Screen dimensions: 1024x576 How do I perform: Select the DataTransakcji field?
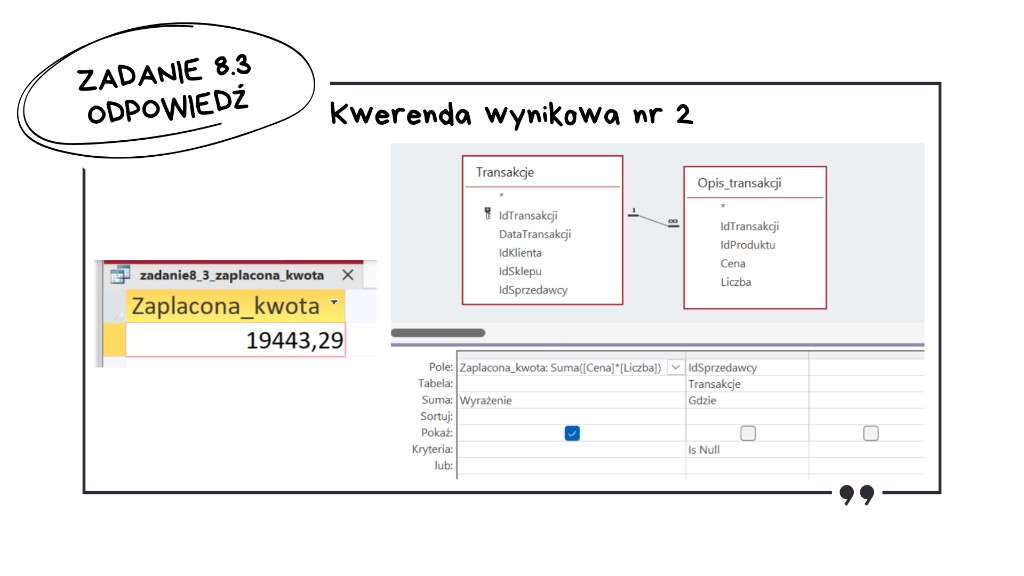pyautogui.click(x=535, y=234)
